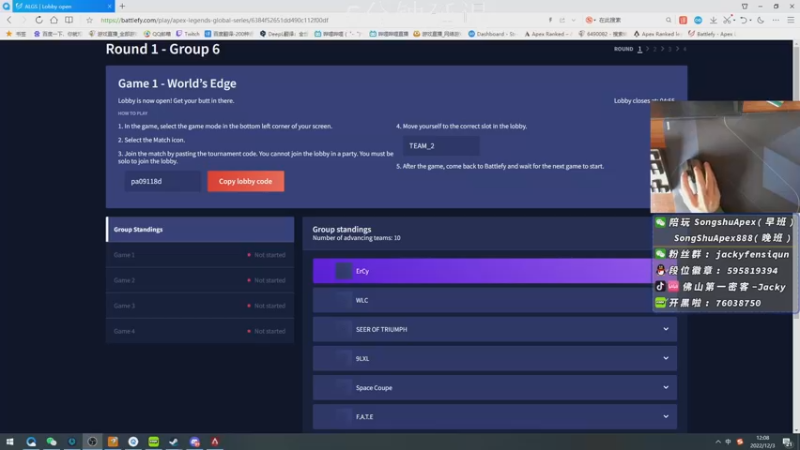Reload the Battlefy page
The height and width of the screenshot is (450, 800).
pyautogui.click(x=39, y=20)
